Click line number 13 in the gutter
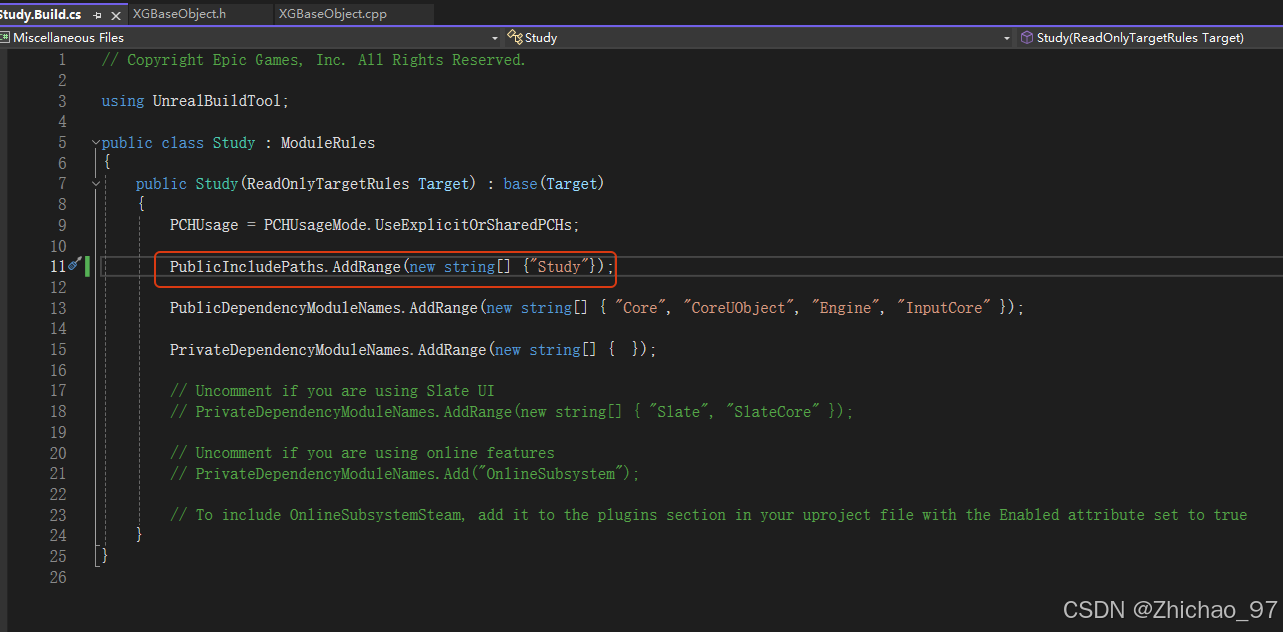The image size is (1283, 632). tap(58, 308)
